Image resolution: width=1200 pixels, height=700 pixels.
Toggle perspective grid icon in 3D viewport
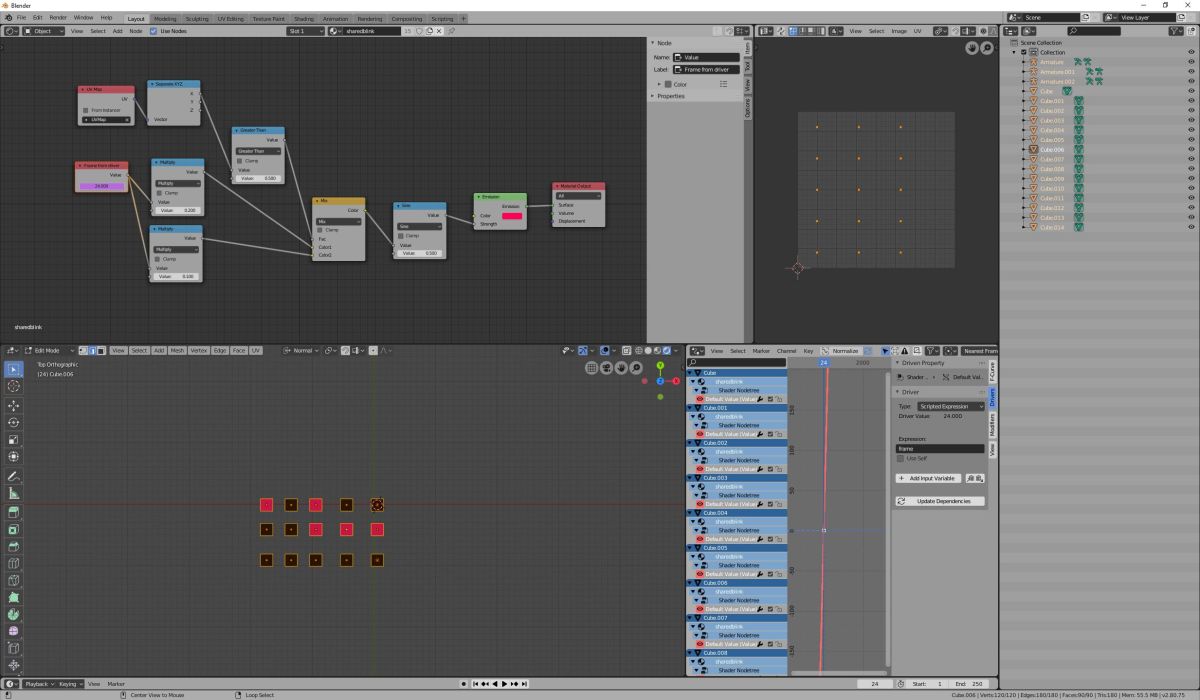click(x=592, y=368)
